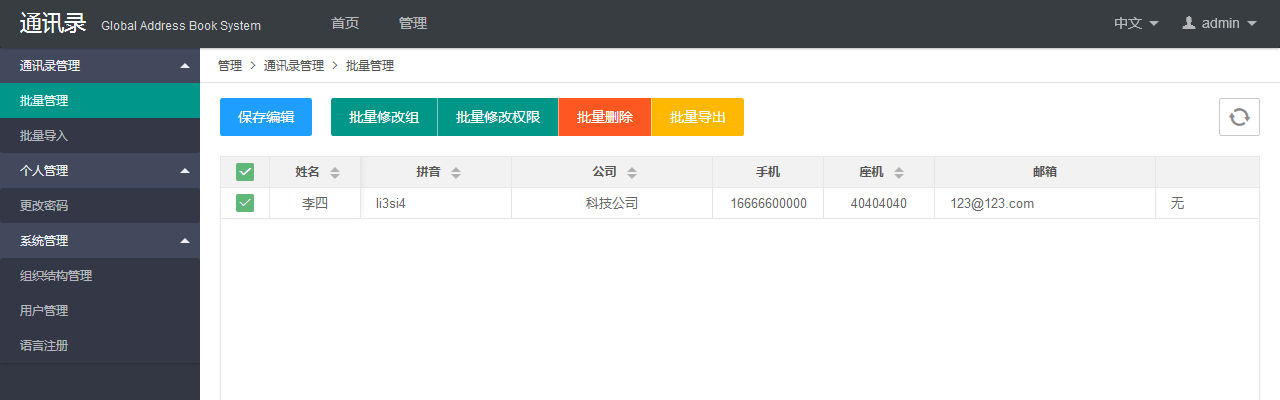
Task: Click the 通讯录 logo title
Action: pos(53,23)
